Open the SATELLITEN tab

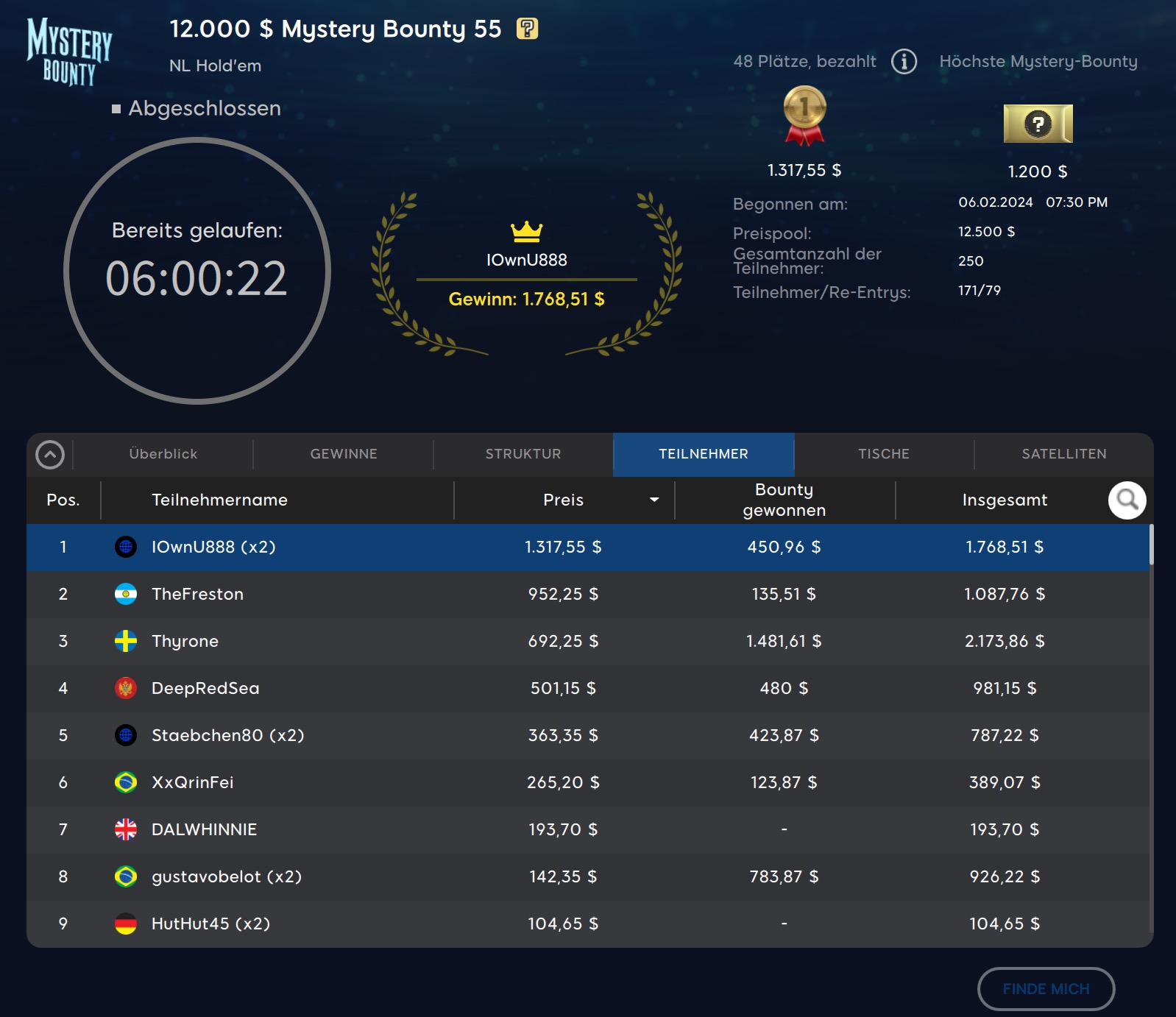(1063, 454)
